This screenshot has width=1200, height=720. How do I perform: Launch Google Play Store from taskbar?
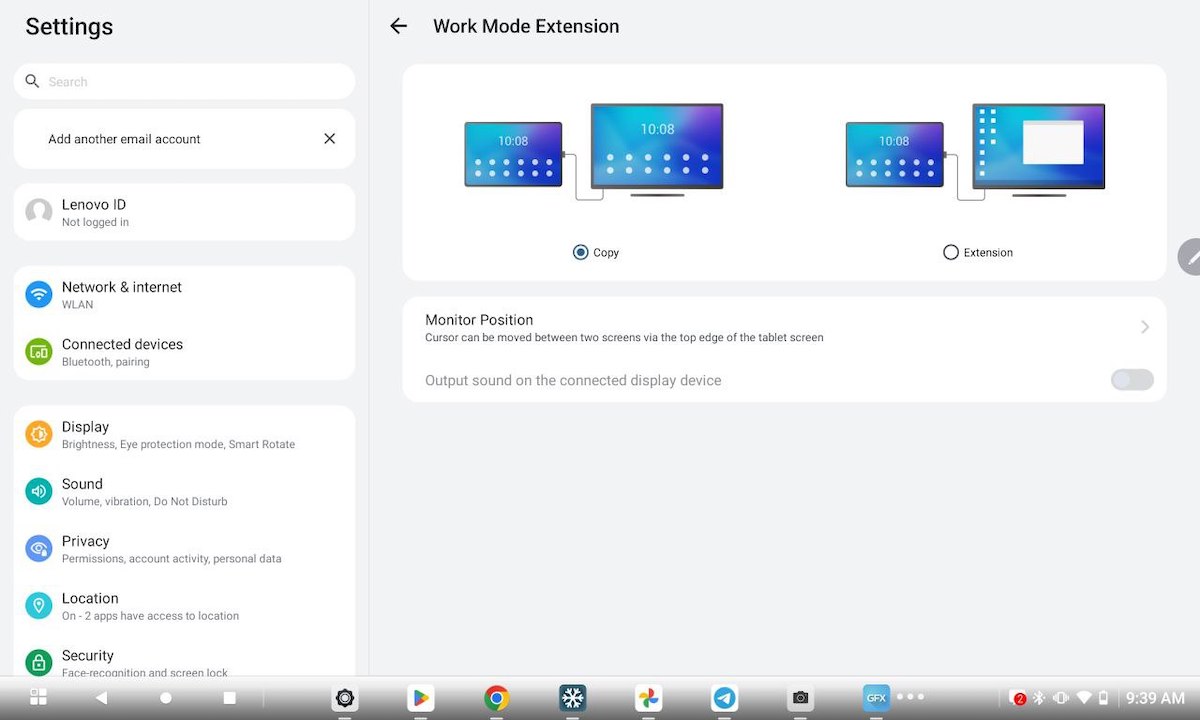click(x=421, y=698)
